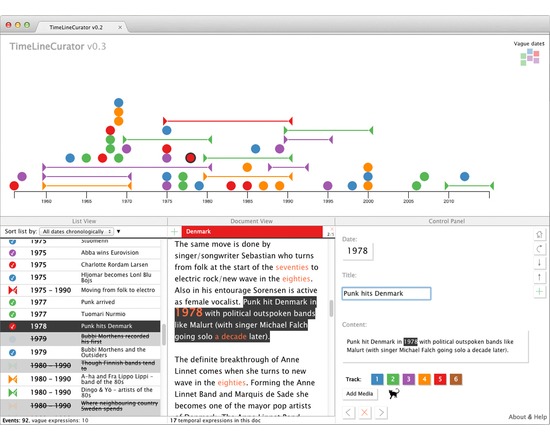The image size is (550, 440).
Task: Click the up arrow icon in Control Panel
Action: pos(539,277)
